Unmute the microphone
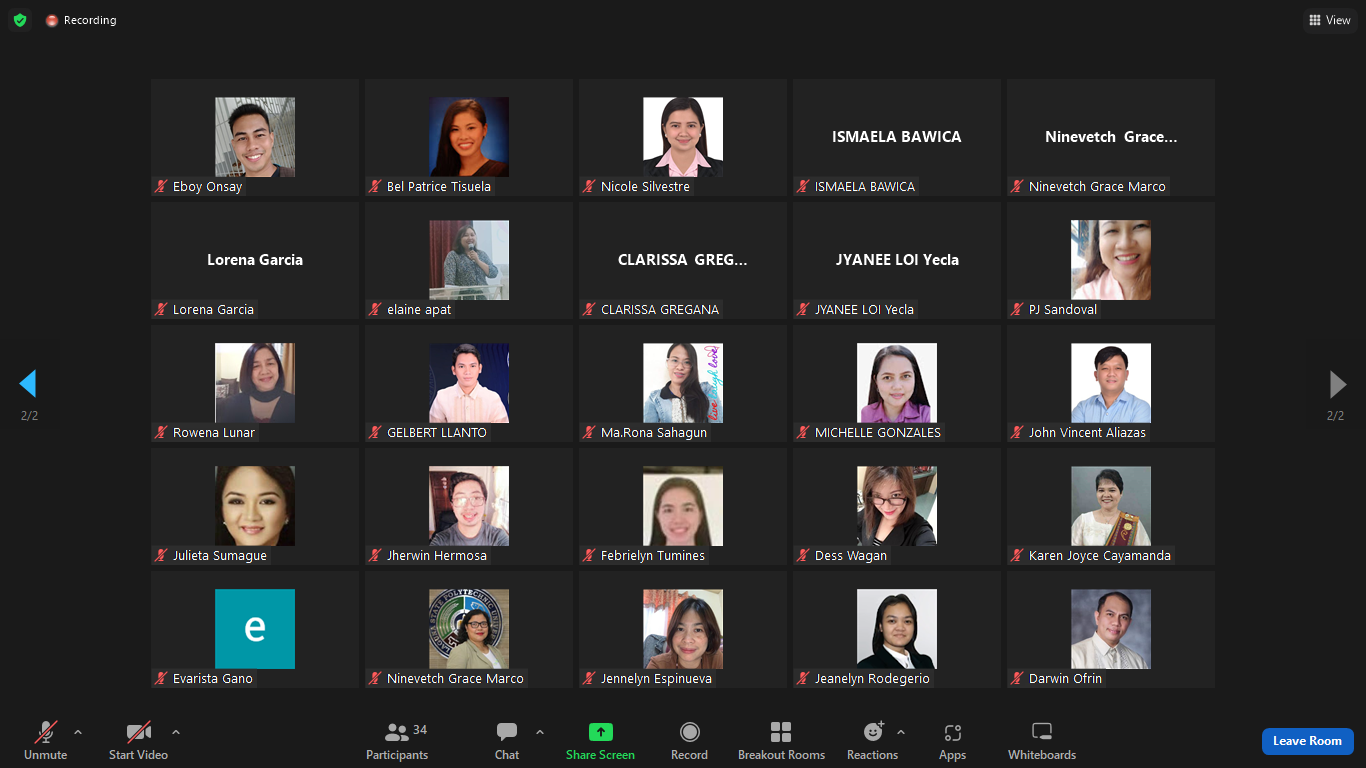This screenshot has width=1366, height=768. point(45,741)
